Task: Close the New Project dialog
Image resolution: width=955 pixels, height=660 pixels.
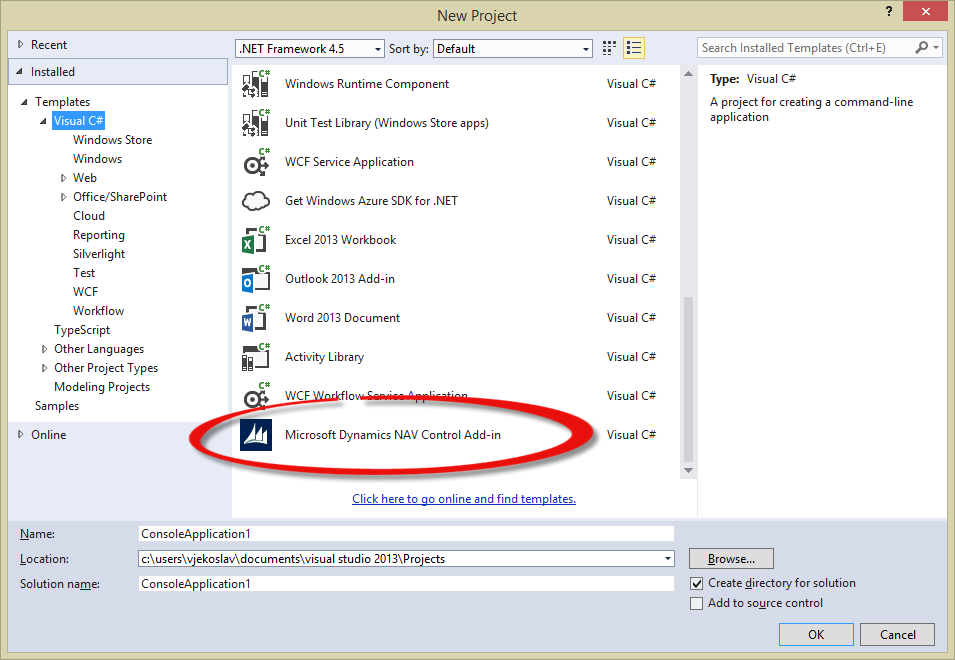Action: coord(925,11)
